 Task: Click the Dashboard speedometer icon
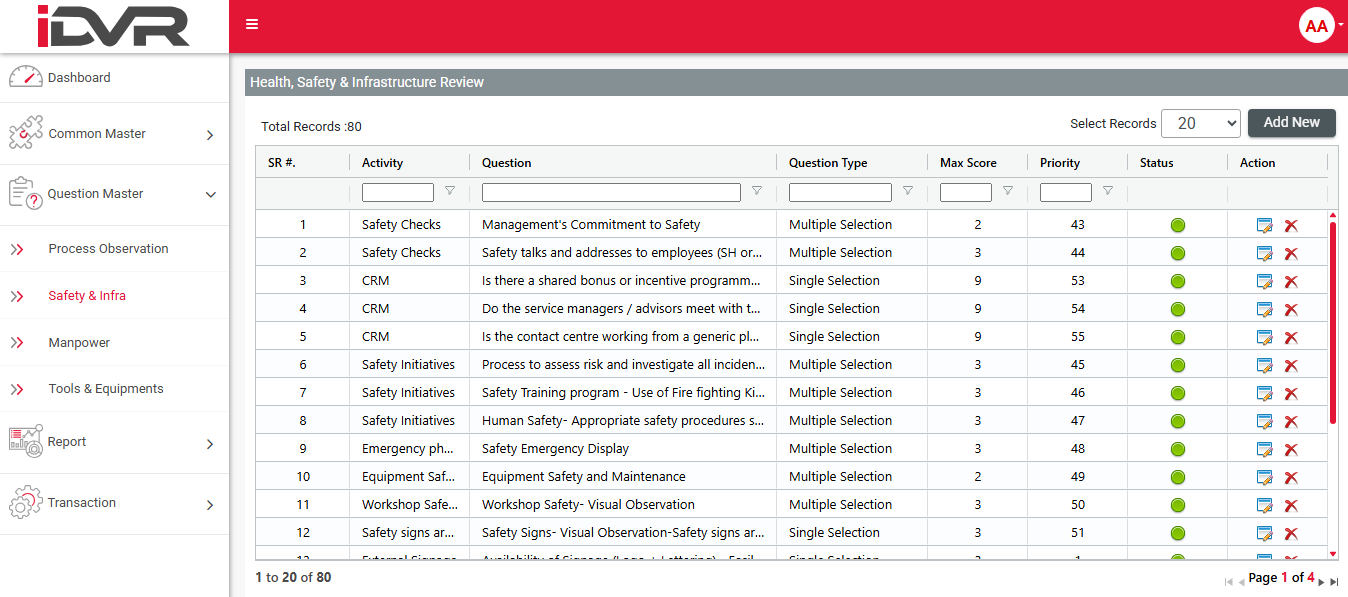point(25,76)
